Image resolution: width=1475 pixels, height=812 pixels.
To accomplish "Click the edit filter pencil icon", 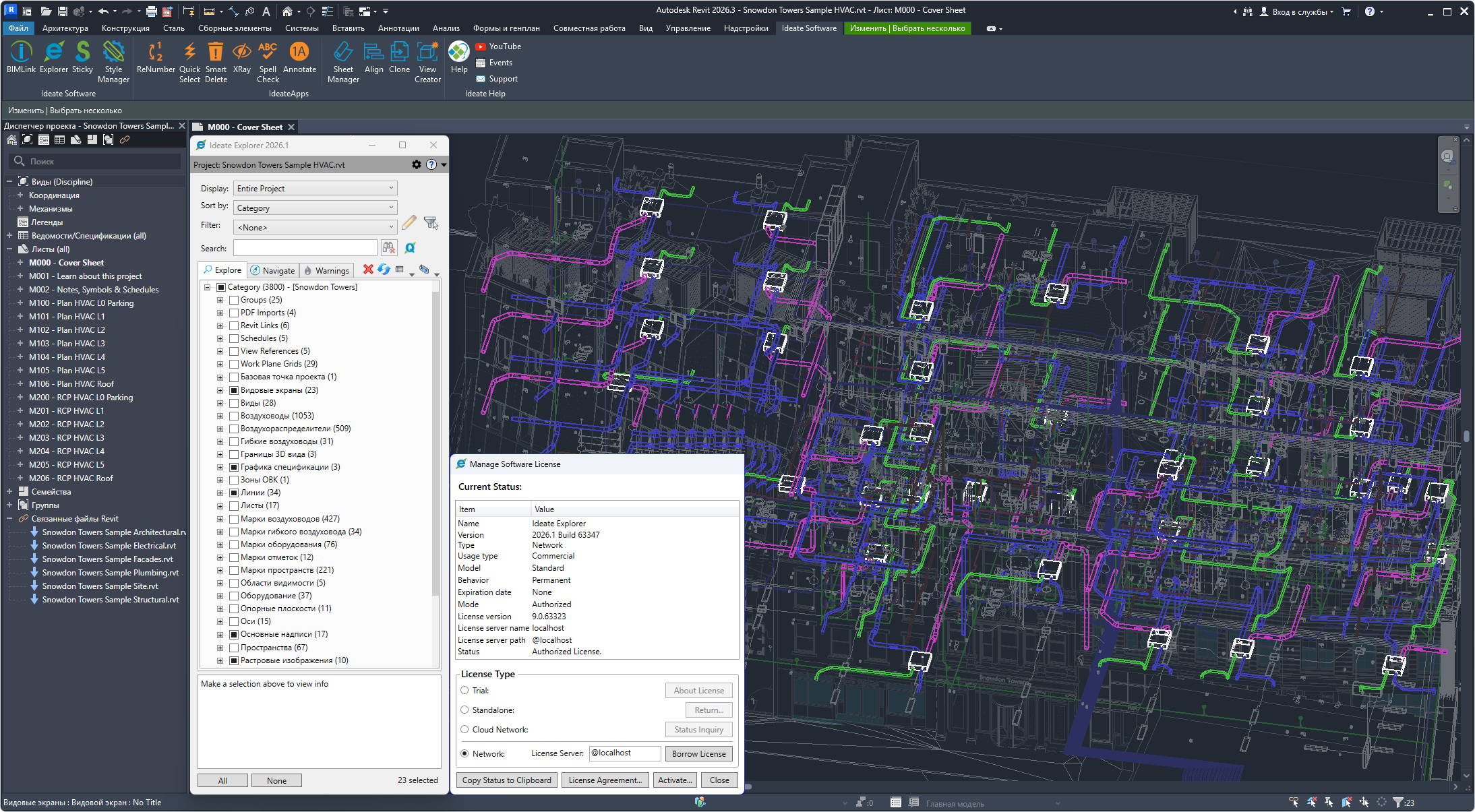I will [x=409, y=223].
